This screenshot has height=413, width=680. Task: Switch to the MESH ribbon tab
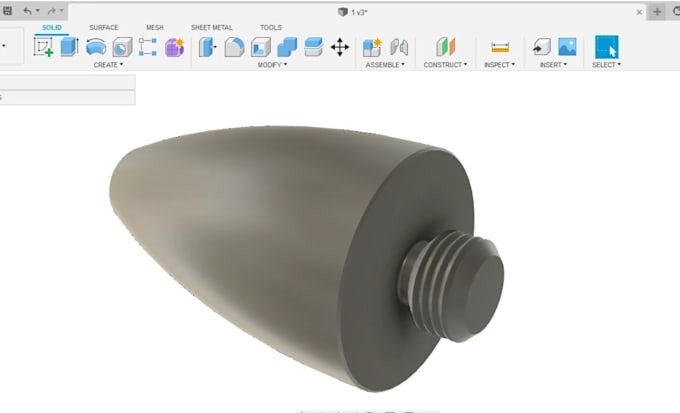point(154,27)
